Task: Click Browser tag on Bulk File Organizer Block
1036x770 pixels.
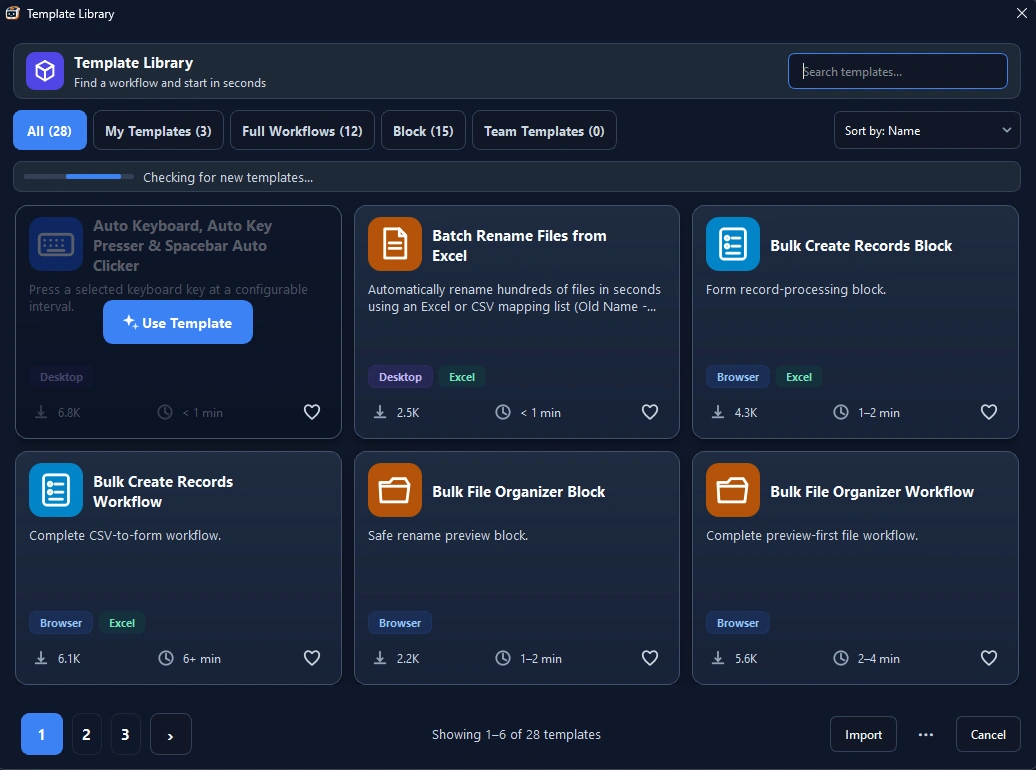Action: point(400,623)
